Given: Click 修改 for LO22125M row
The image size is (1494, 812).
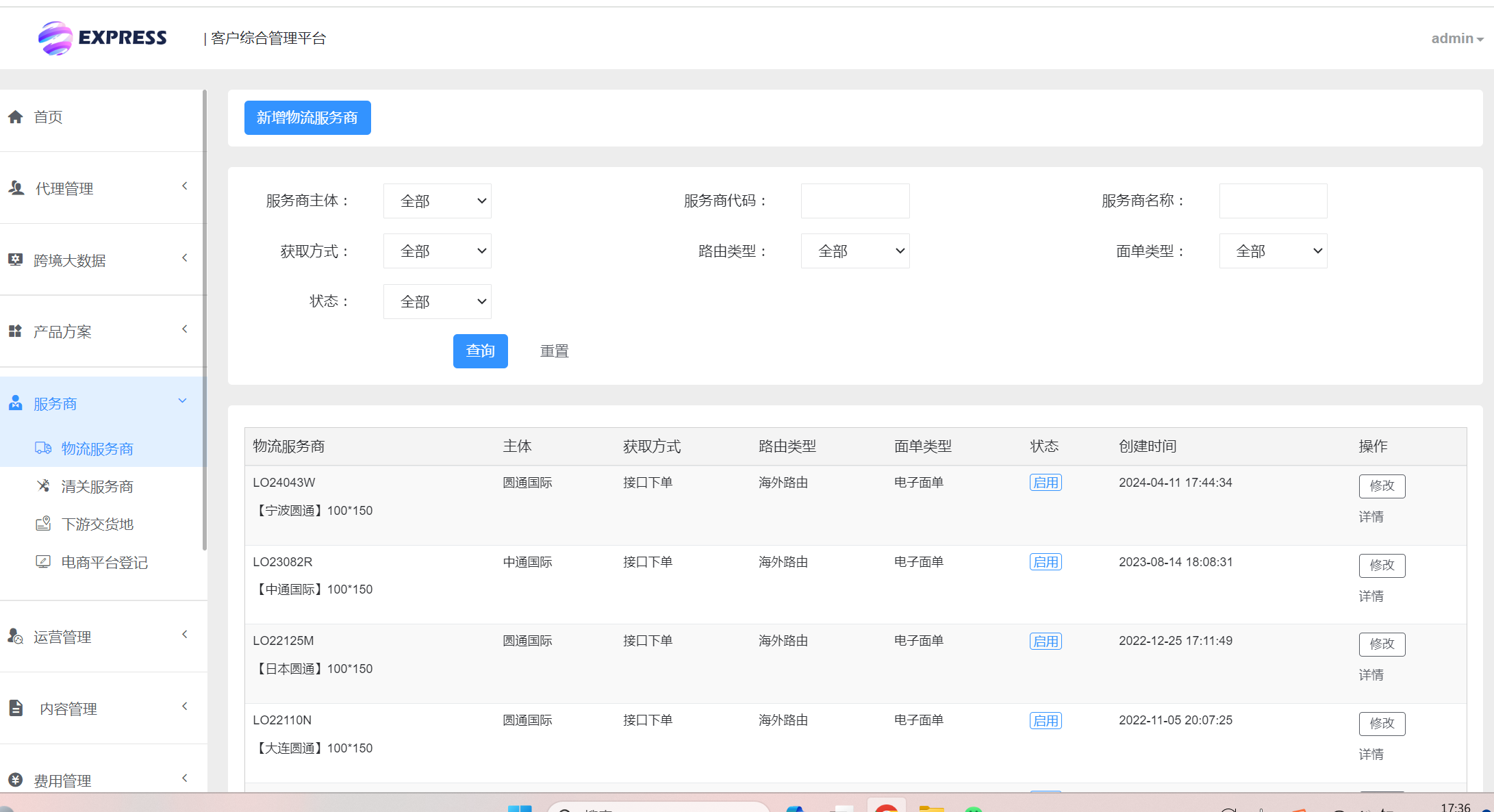Looking at the screenshot, I should (1382, 644).
